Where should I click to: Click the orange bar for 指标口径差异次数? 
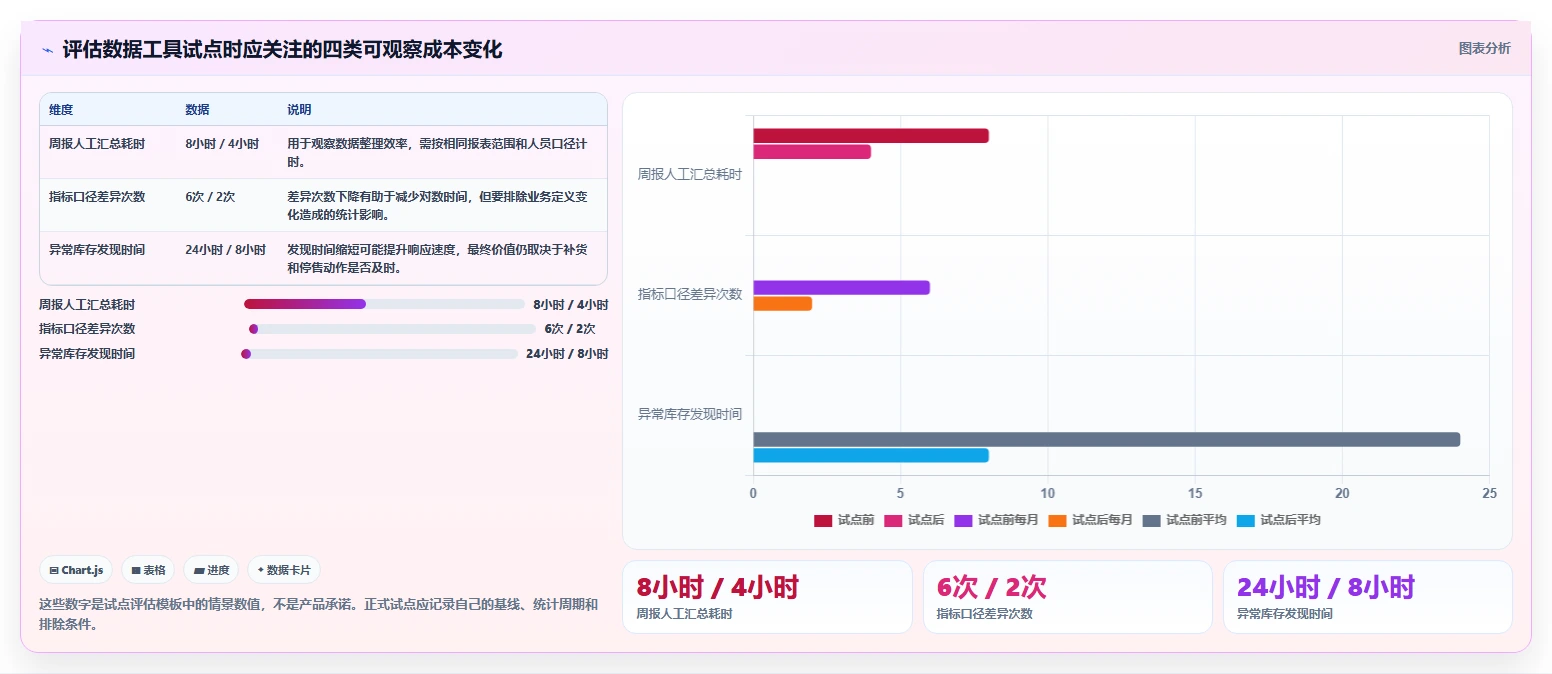[782, 304]
